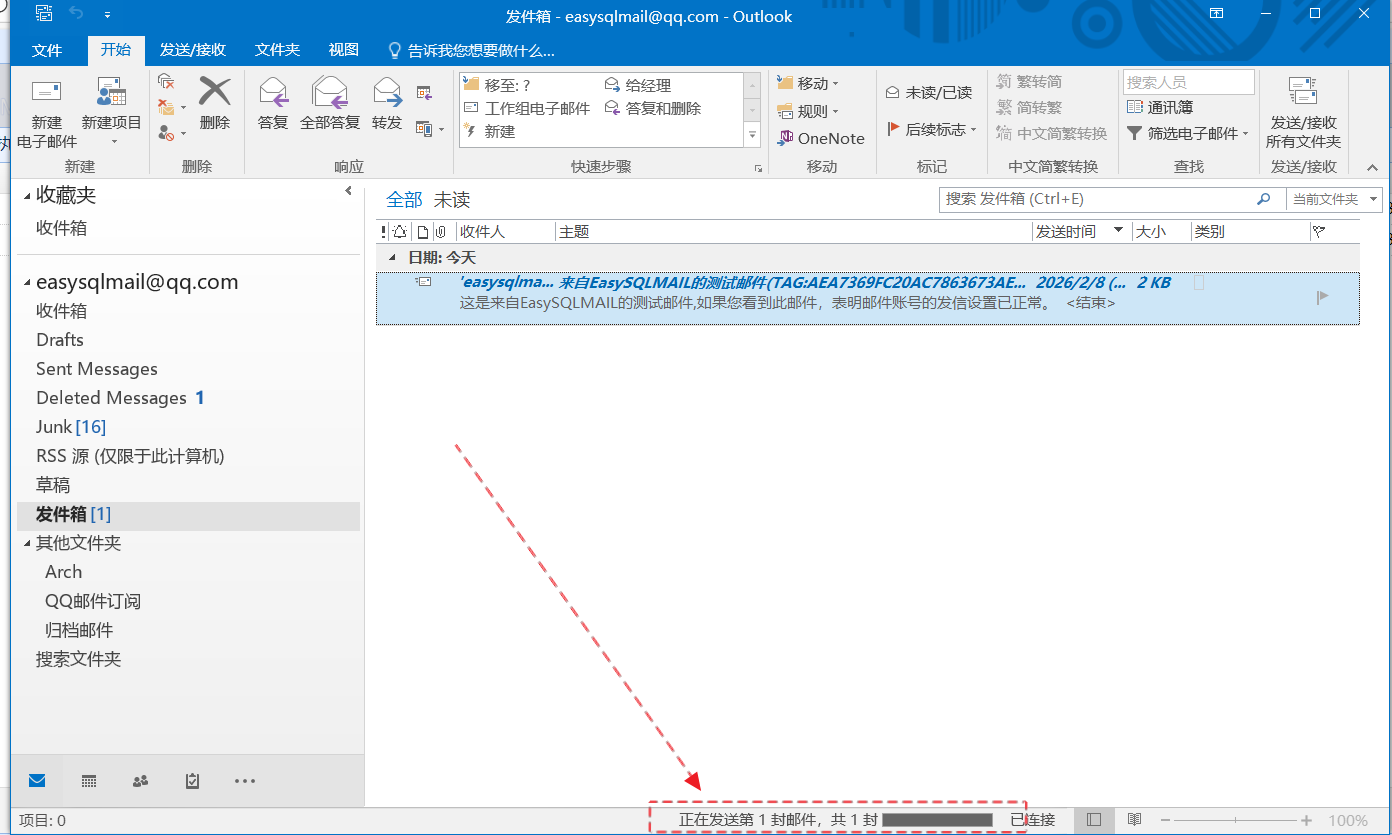Click the 全部答复 (Reply All) icon
The height and width of the screenshot is (835, 1392).
tap(329, 105)
